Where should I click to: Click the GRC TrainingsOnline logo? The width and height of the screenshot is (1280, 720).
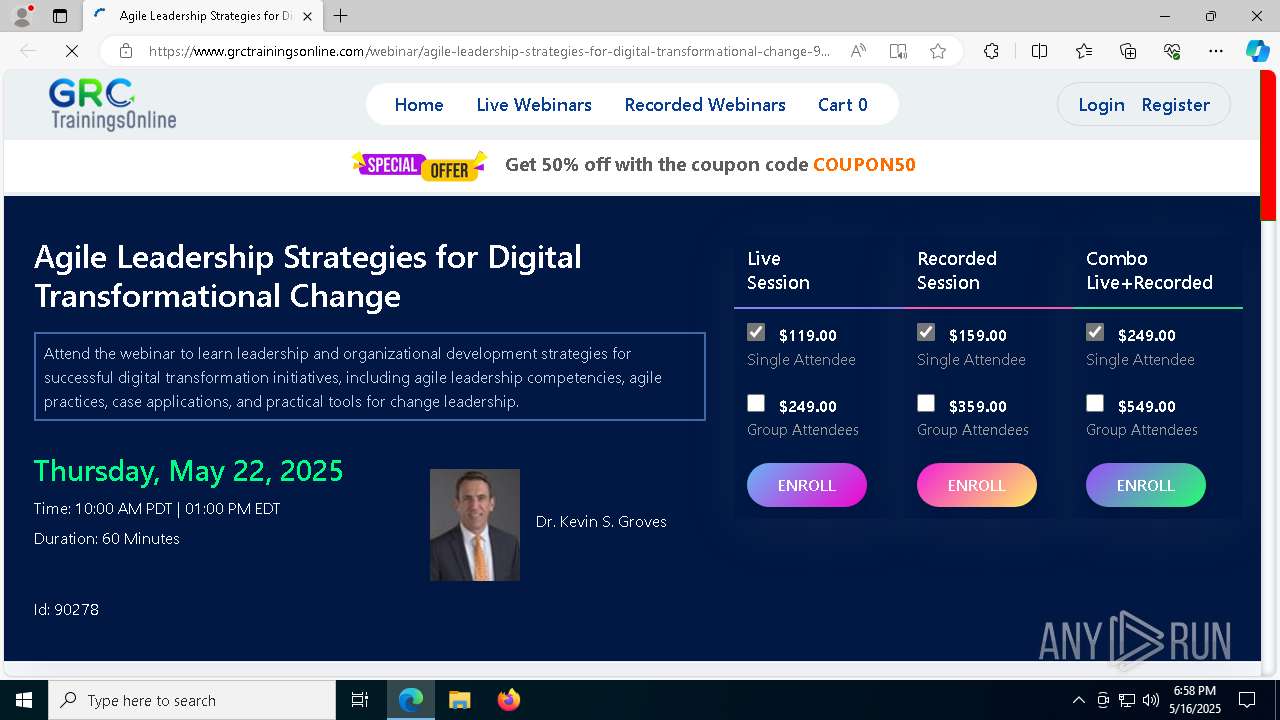pos(112,104)
